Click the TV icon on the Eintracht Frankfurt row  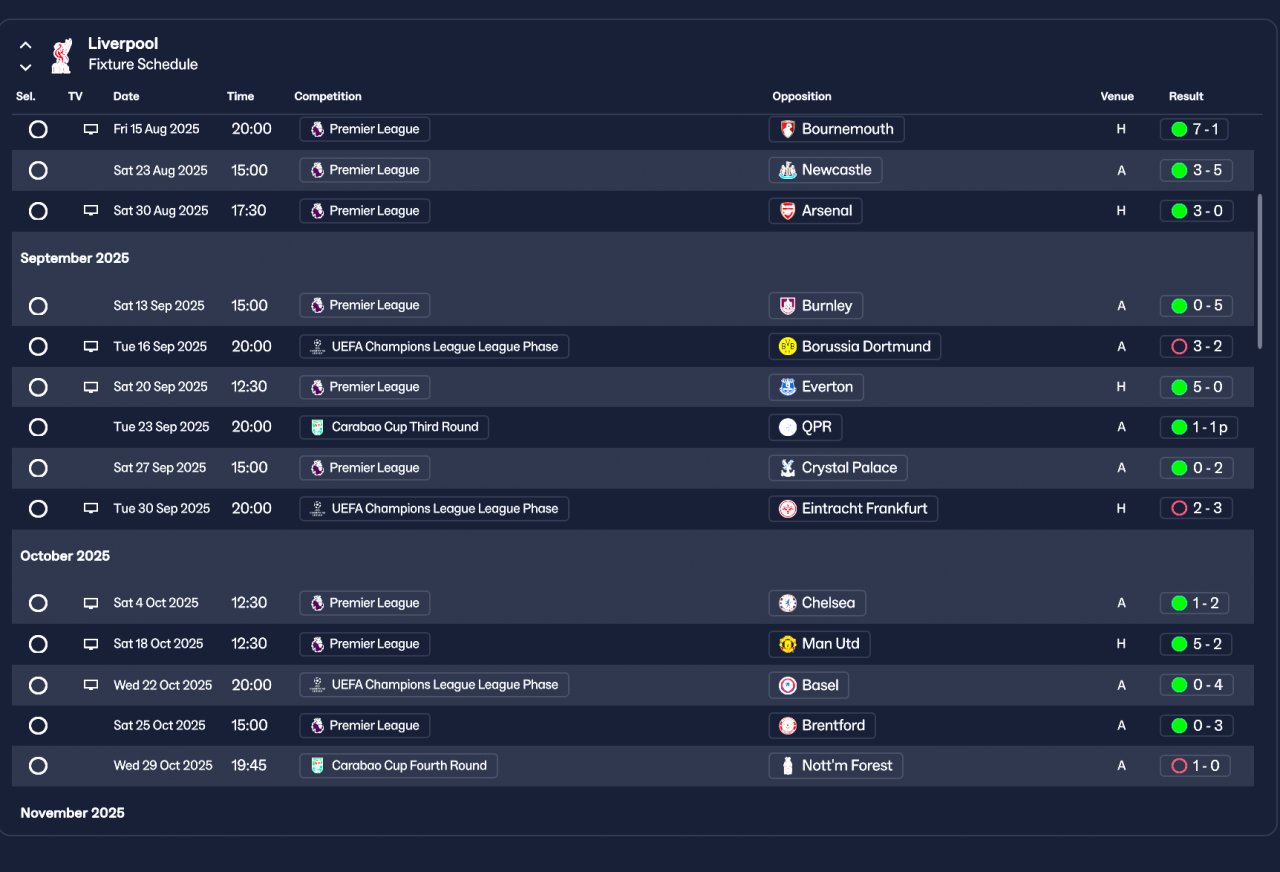pos(91,509)
